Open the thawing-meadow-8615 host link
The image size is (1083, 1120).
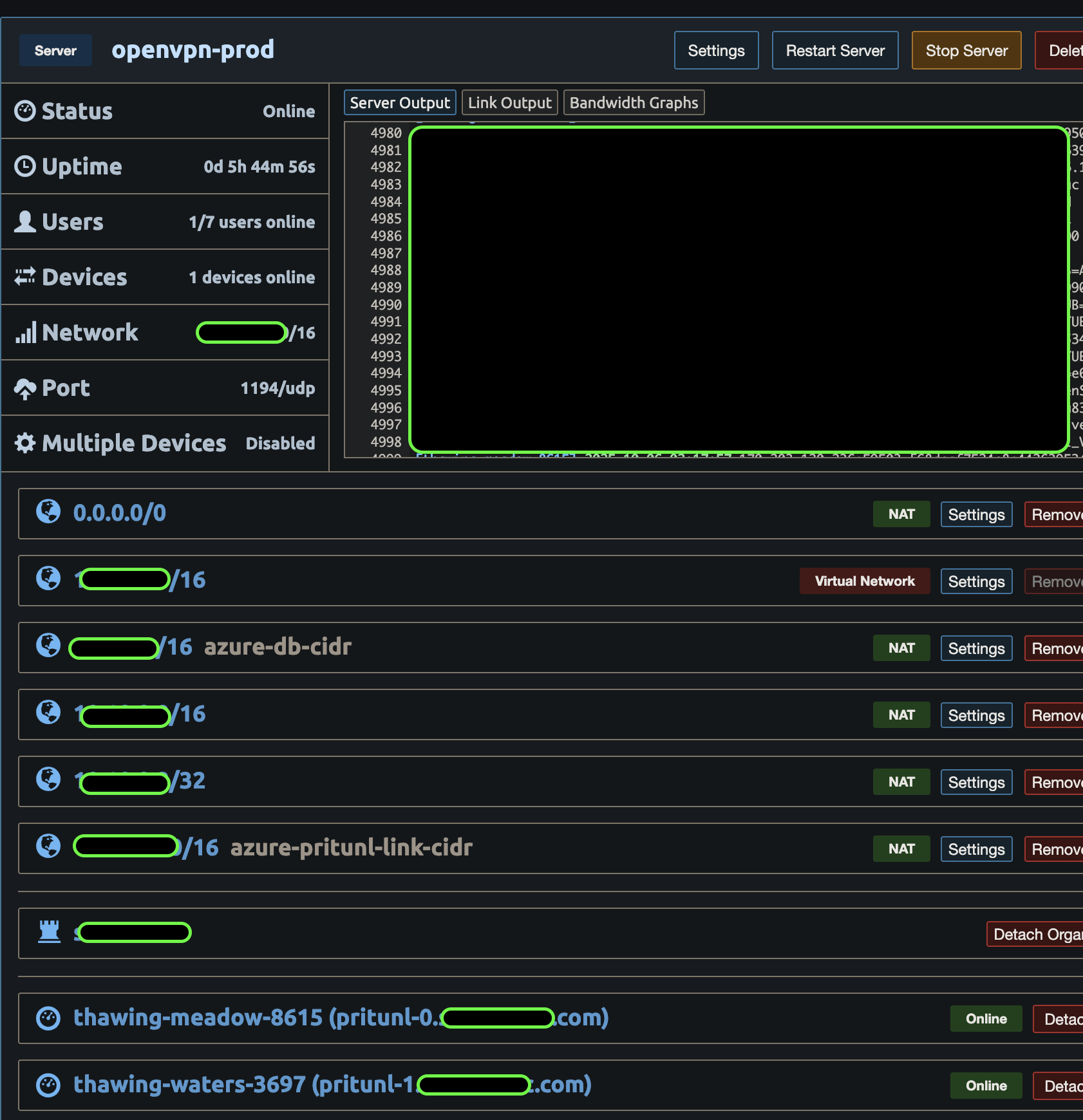(x=198, y=1018)
